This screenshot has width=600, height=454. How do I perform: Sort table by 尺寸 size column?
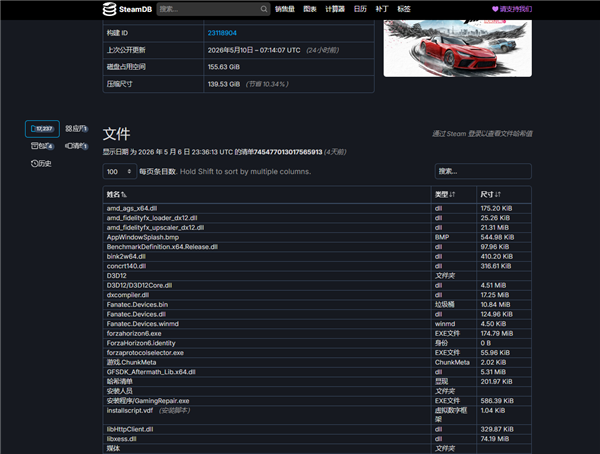(504, 194)
